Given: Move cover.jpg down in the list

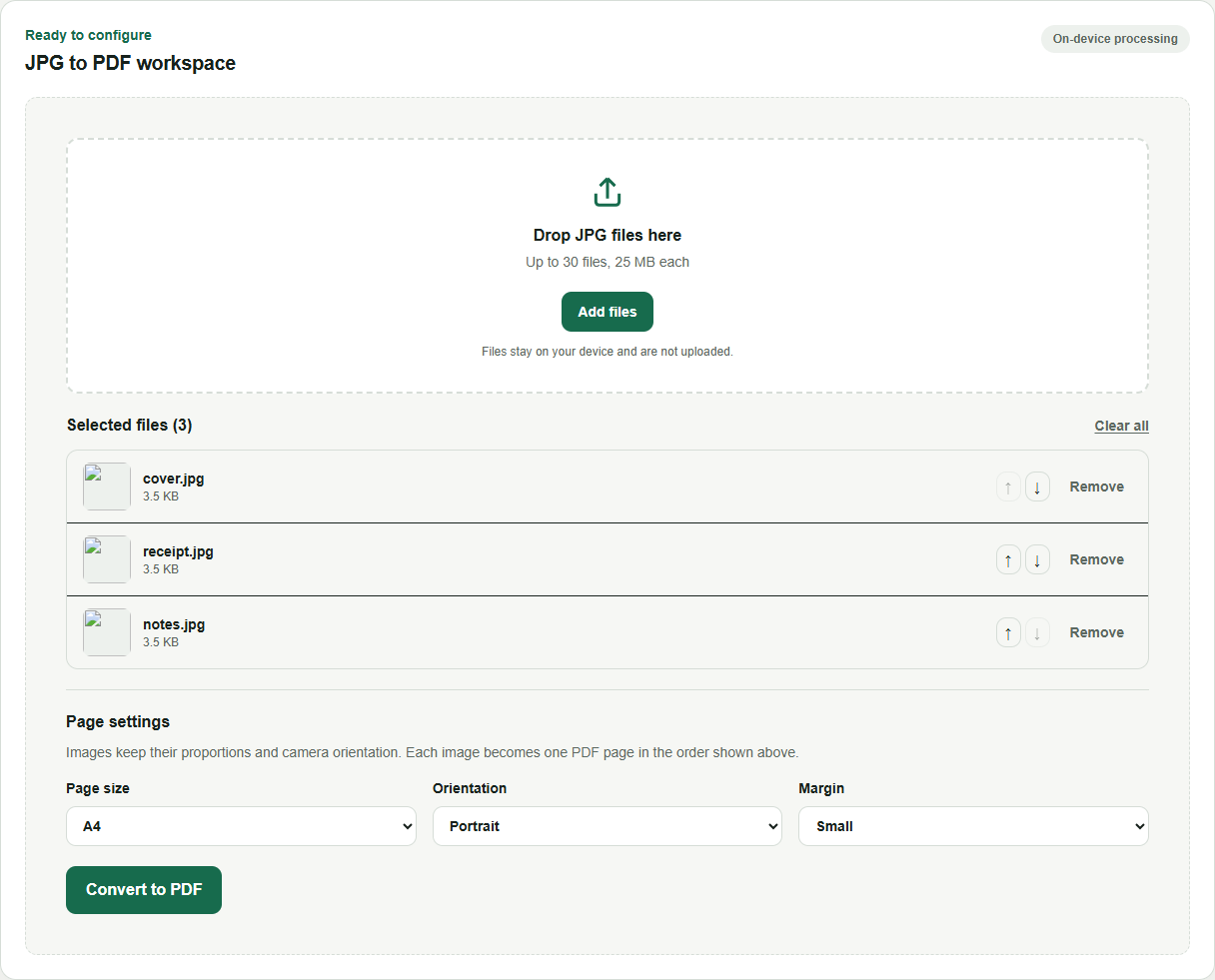Looking at the screenshot, I should click(x=1037, y=487).
